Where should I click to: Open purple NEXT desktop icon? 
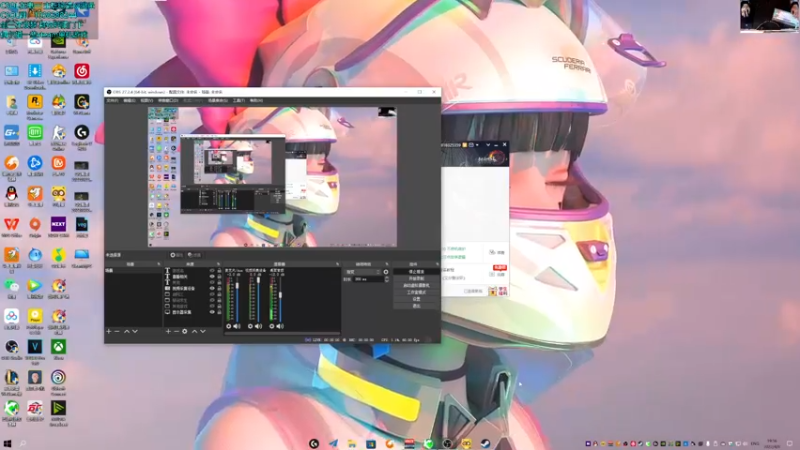click(x=58, y=224)
